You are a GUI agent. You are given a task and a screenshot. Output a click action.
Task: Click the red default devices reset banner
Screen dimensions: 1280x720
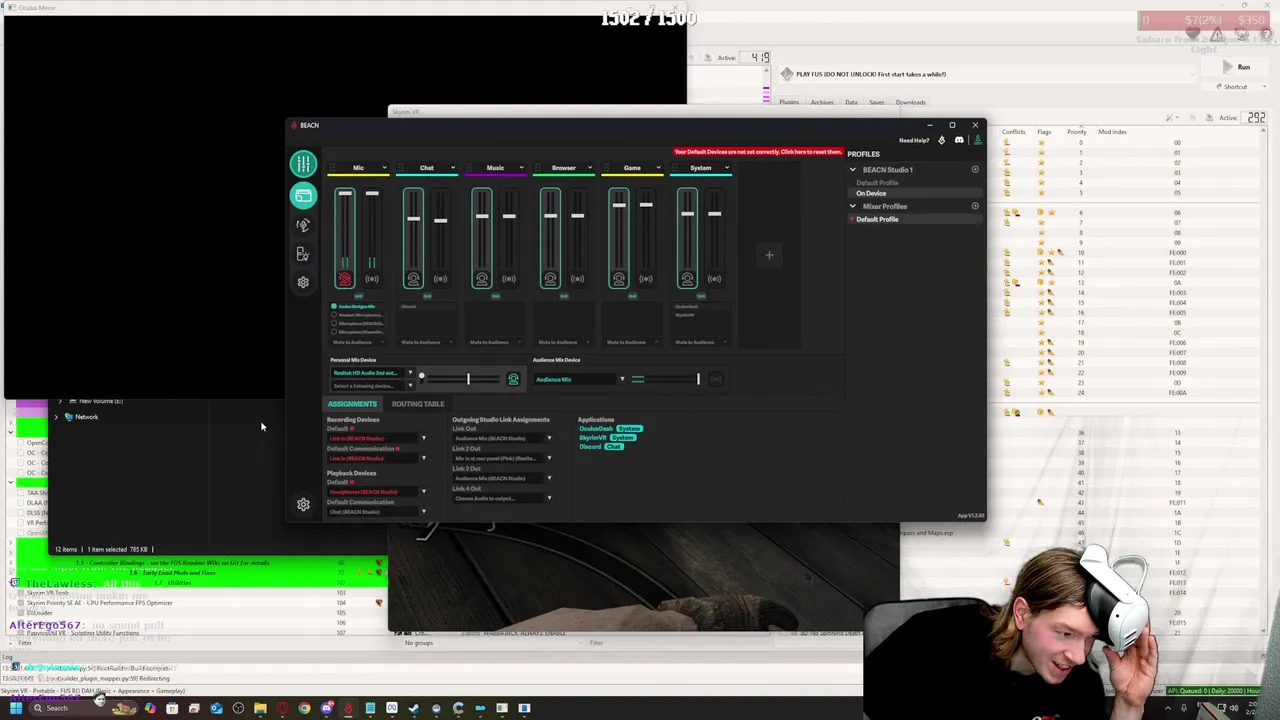tap(758, 152)
